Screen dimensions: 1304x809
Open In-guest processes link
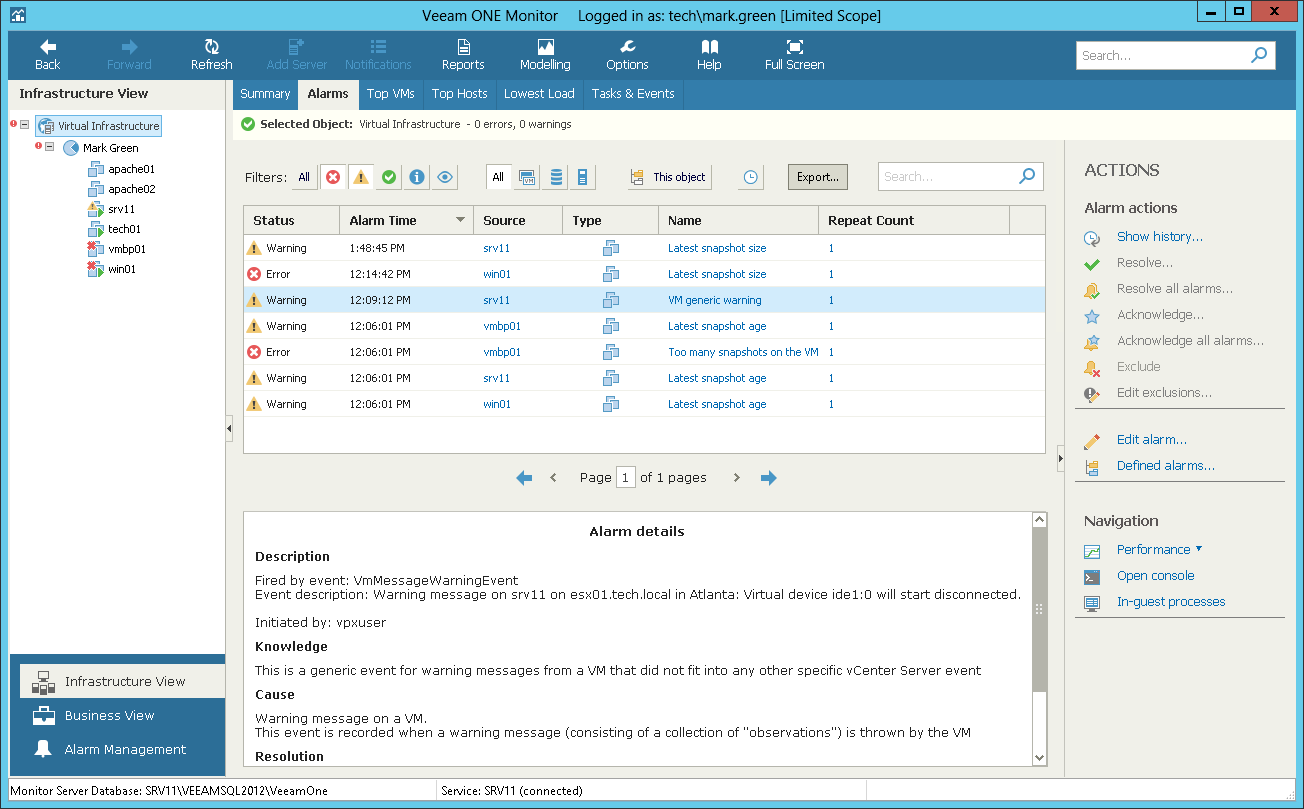click(x=1171, y=602)
